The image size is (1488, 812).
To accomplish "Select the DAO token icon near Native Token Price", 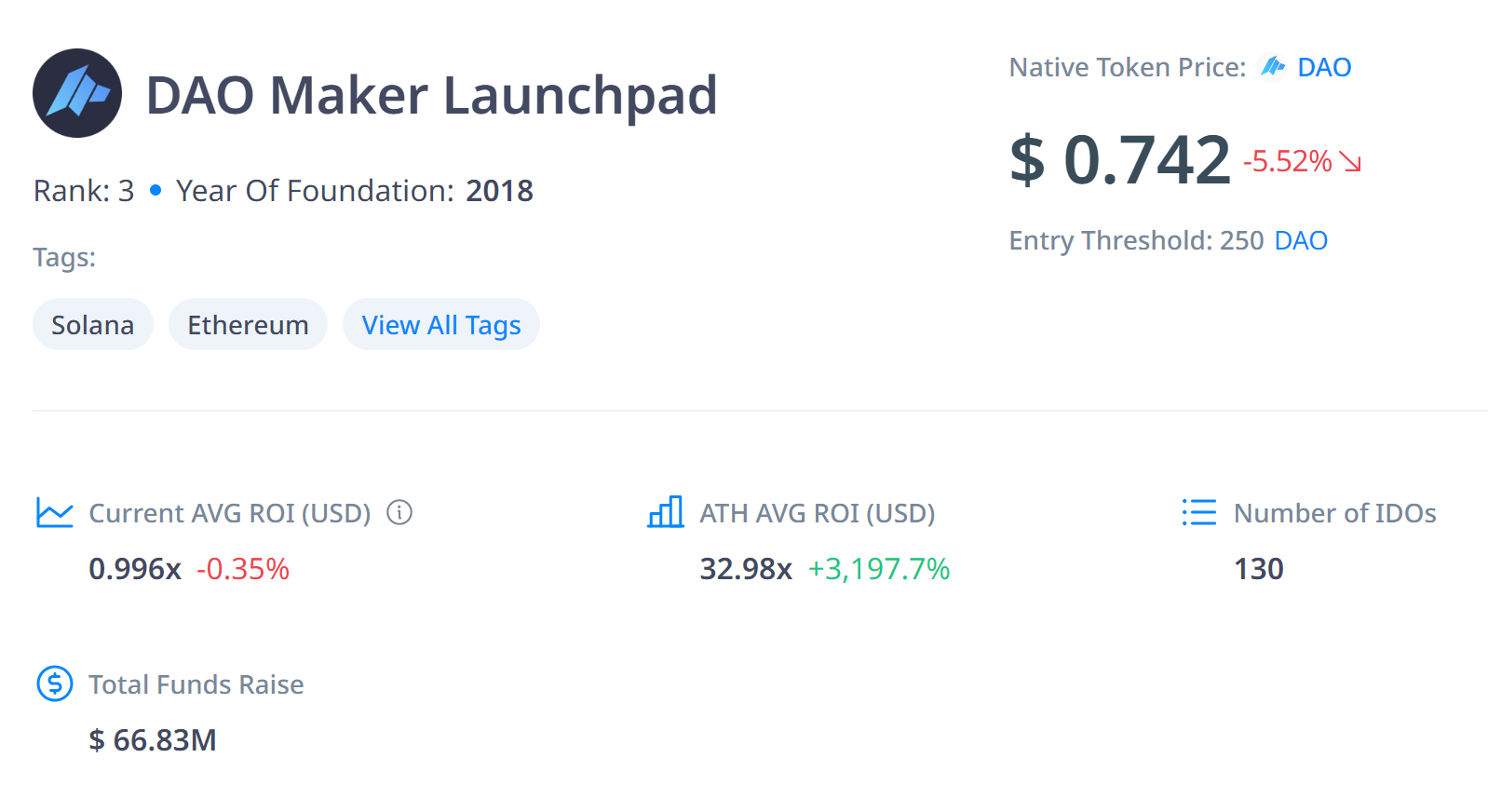I will pyautogui.click(x=1274, y=66).
